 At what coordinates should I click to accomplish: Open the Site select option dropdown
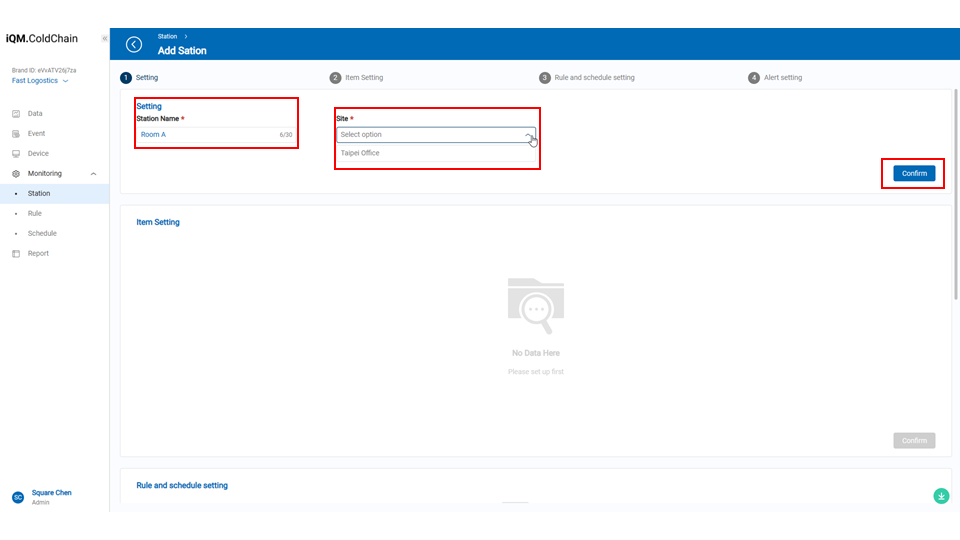(x=435, y=135)
